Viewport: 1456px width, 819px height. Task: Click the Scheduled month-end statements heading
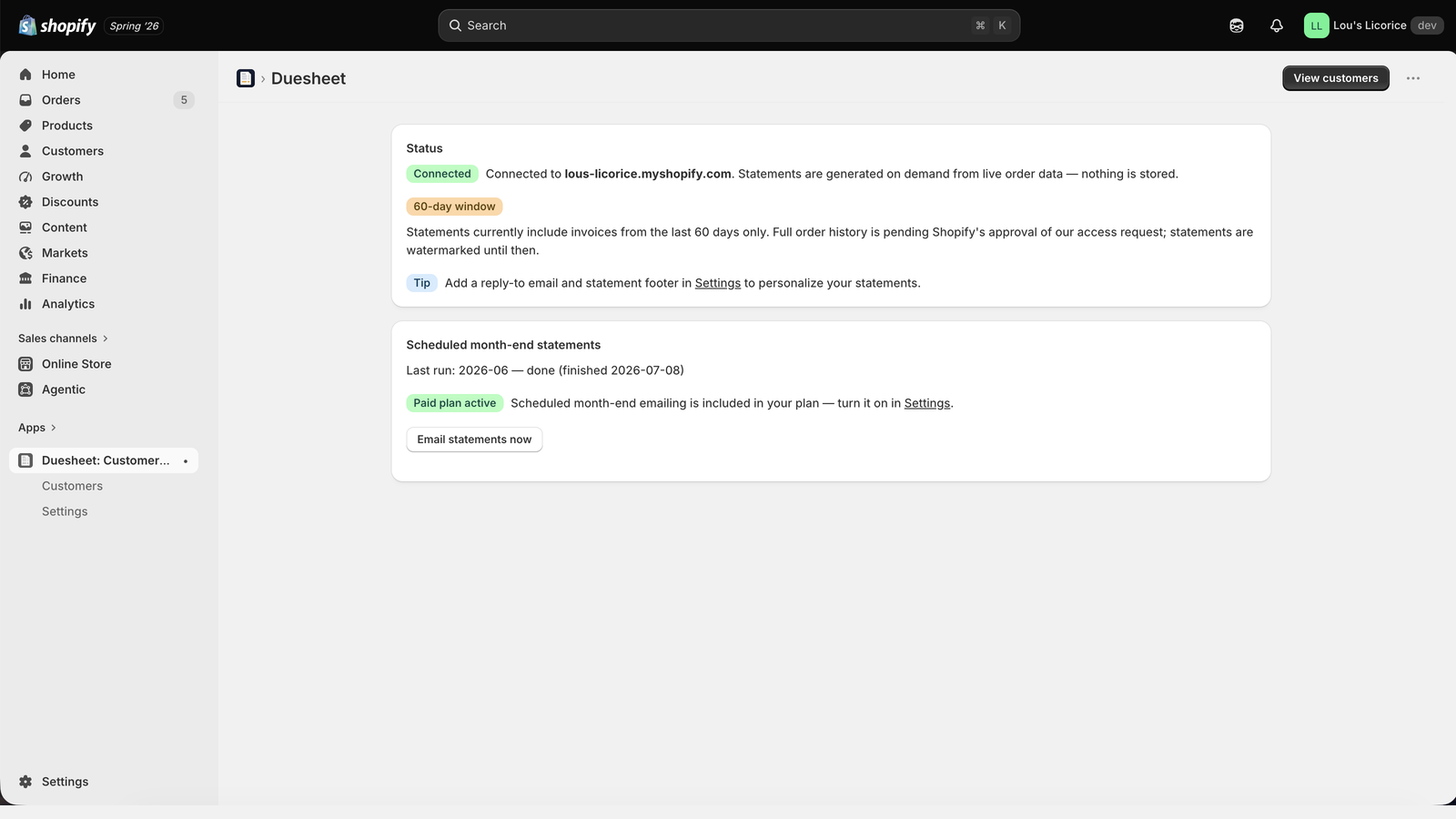503,345
